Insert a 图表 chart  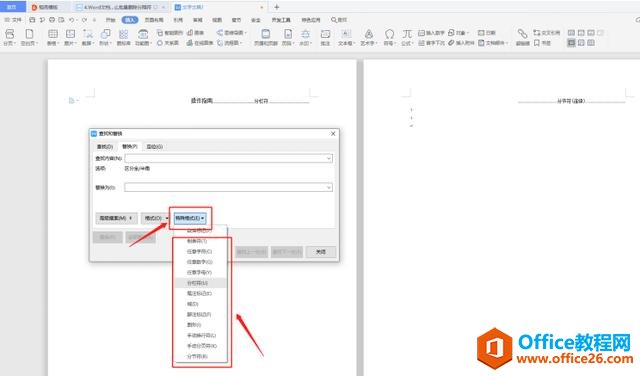pyautogui.click(x=196, y=33)
